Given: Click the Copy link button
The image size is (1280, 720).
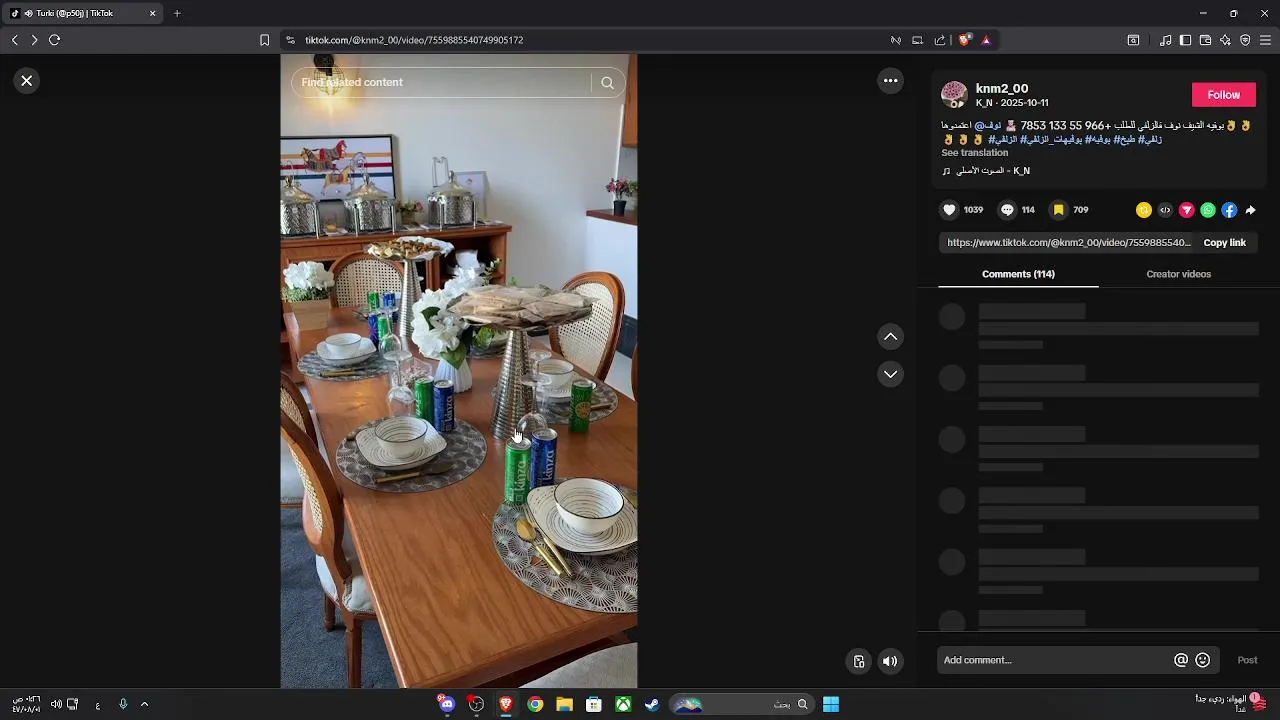Looking at the screenshot, I should pos(1224,243).
